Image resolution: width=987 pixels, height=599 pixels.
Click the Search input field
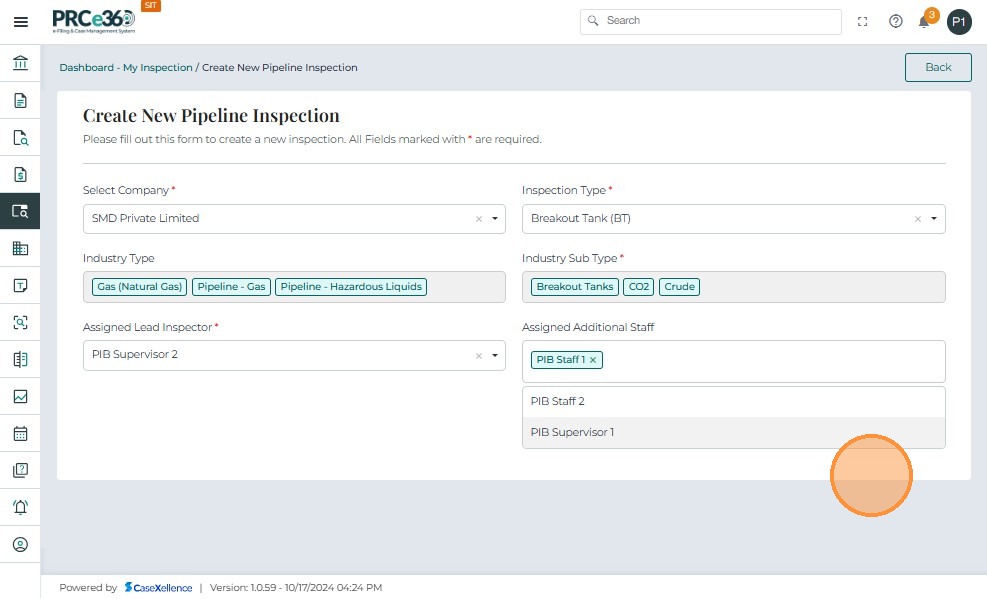click(711, 21)
